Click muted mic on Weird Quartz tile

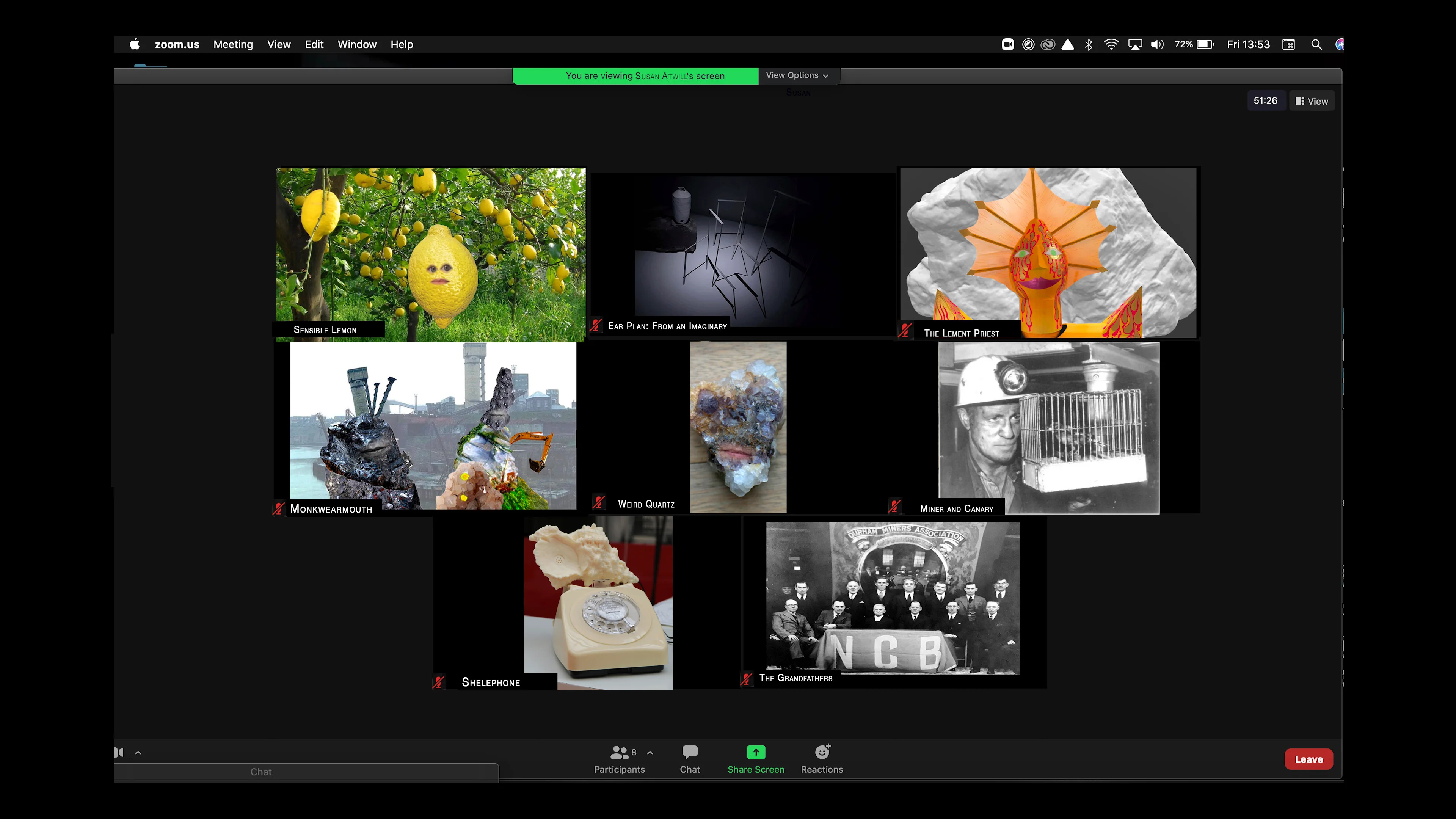pyautogui.click(x=599, y=502)
